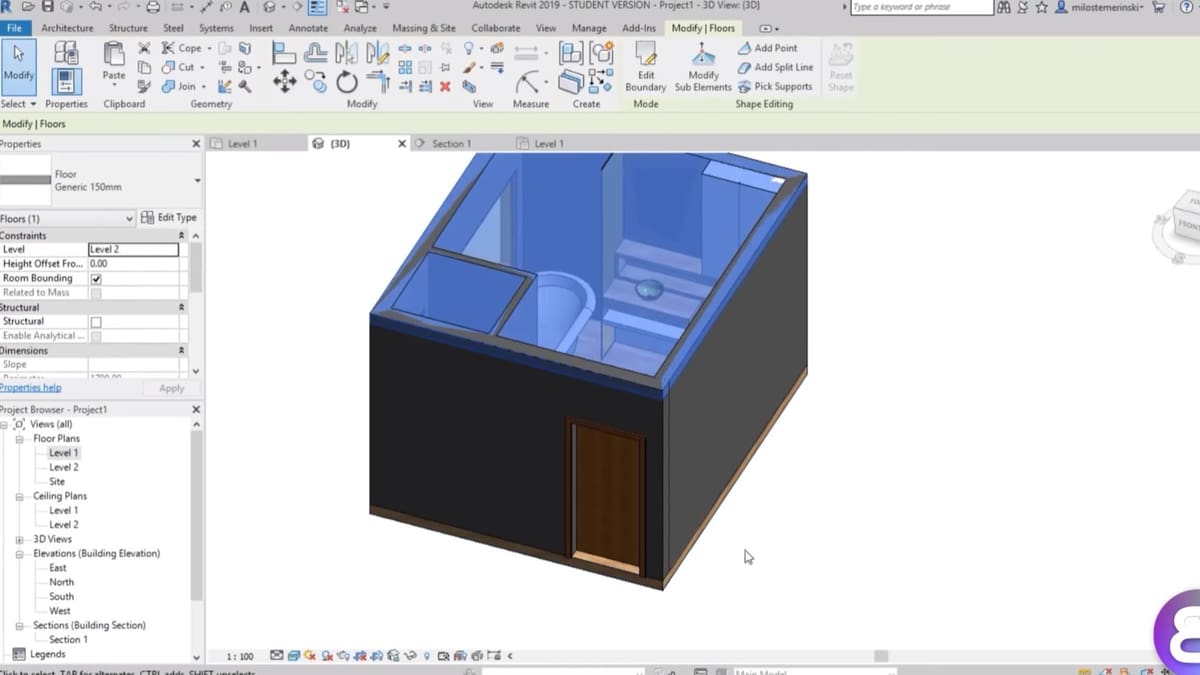
Task: Toggle Enable Analytical Model checkbox
Action: (x=96, y=336)
